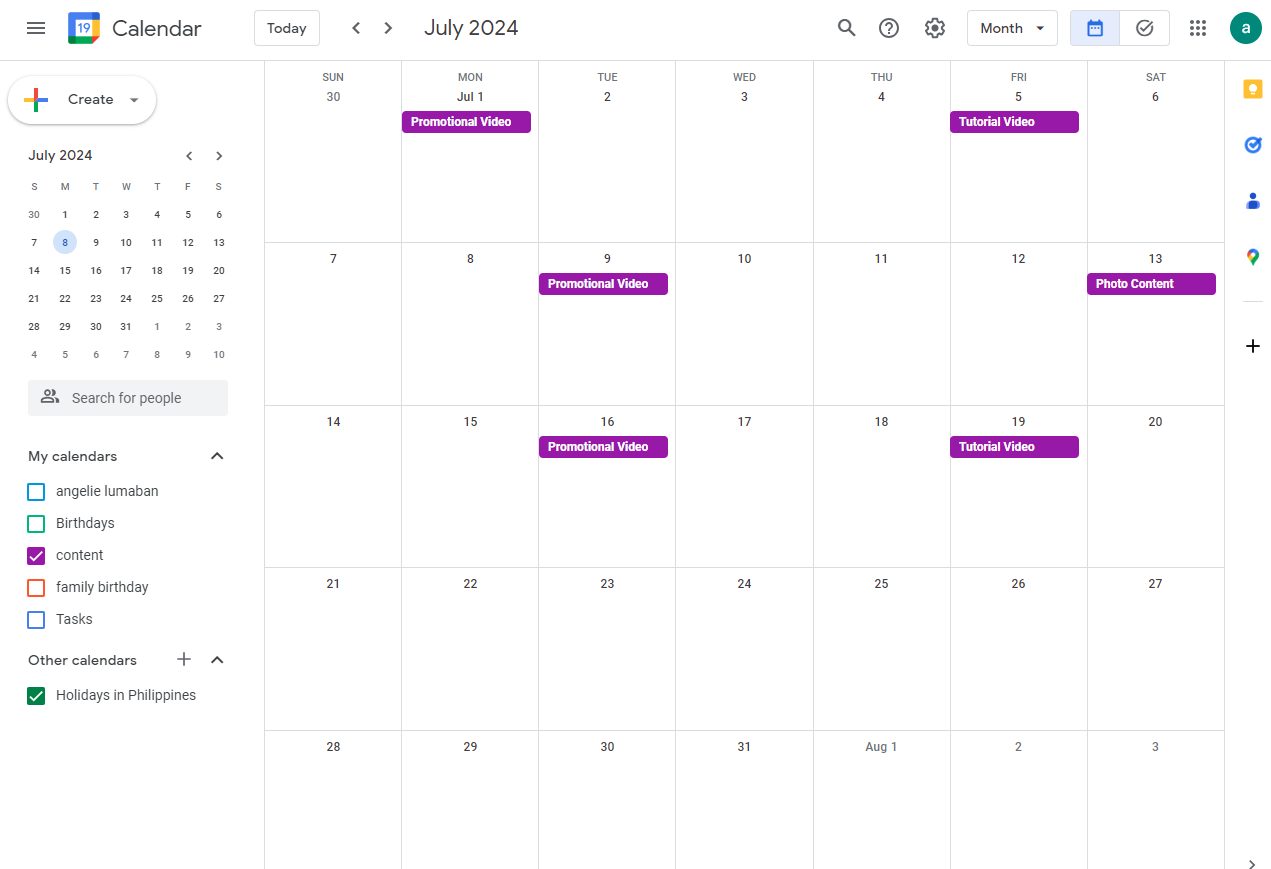Open the main menu hamburger icon
Viewport: 1271px width, 869px height.
(36, 28)
